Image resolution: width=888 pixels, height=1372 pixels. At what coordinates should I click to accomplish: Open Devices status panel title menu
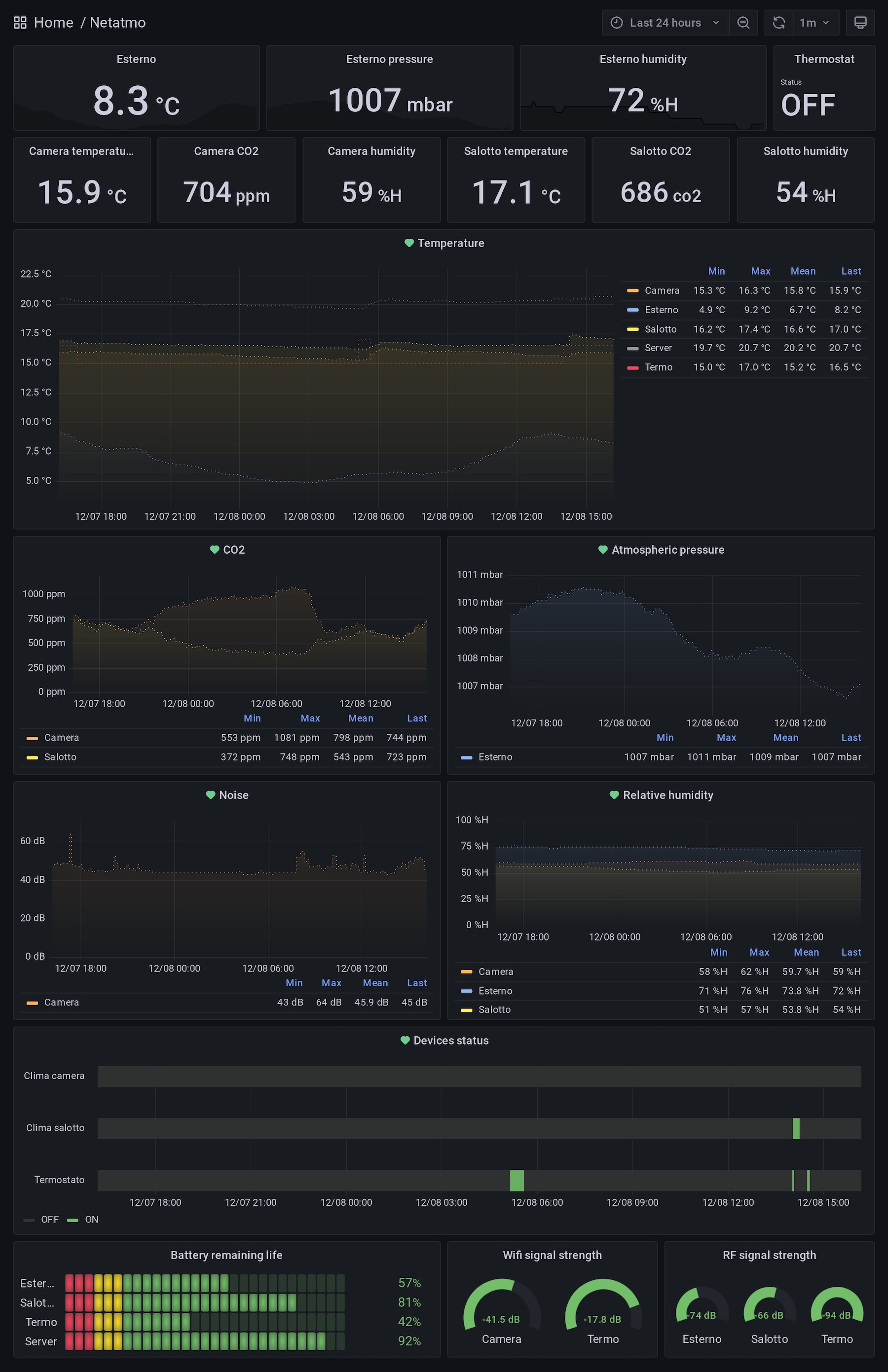(451, 1041)
